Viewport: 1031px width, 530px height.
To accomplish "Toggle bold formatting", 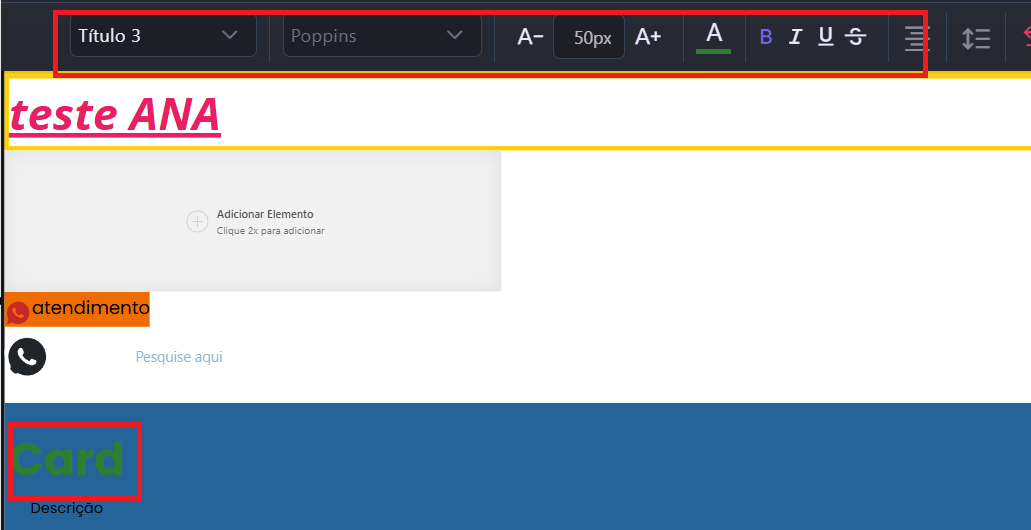I will pos(766,37).
